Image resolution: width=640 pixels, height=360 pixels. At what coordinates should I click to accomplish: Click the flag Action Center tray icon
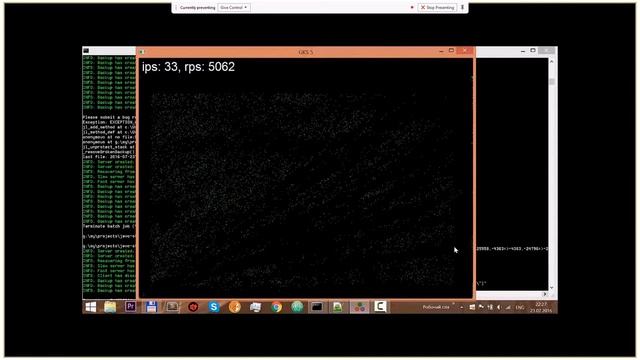coord(481,307)
